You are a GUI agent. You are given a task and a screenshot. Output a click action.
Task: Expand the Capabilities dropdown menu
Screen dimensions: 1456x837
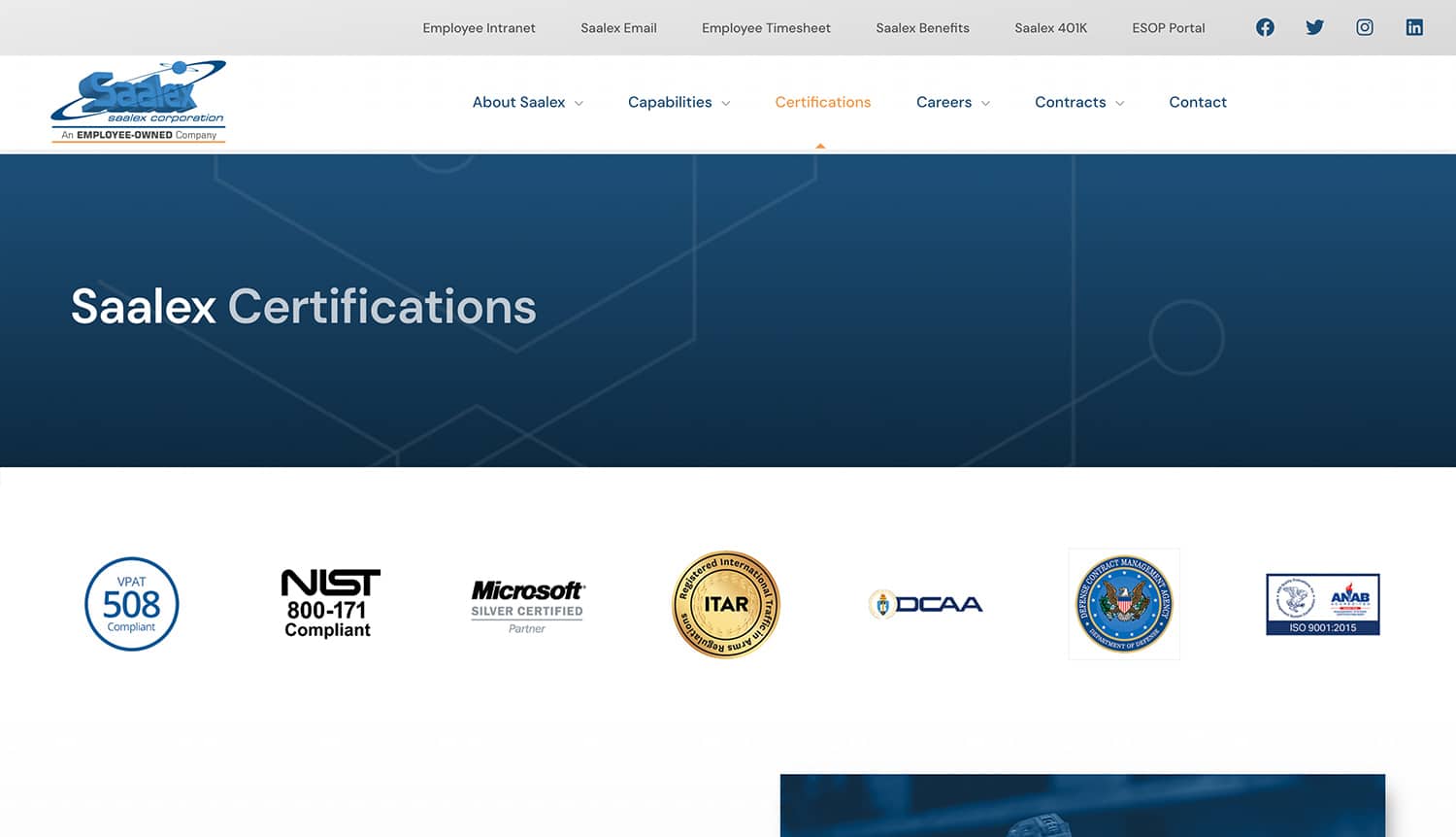tap(678, 102)
